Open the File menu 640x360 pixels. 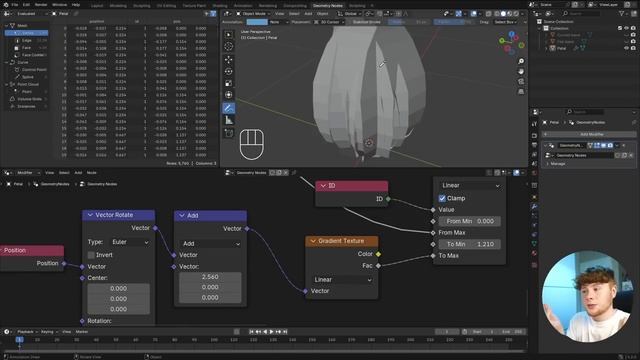tap(15, 4)
